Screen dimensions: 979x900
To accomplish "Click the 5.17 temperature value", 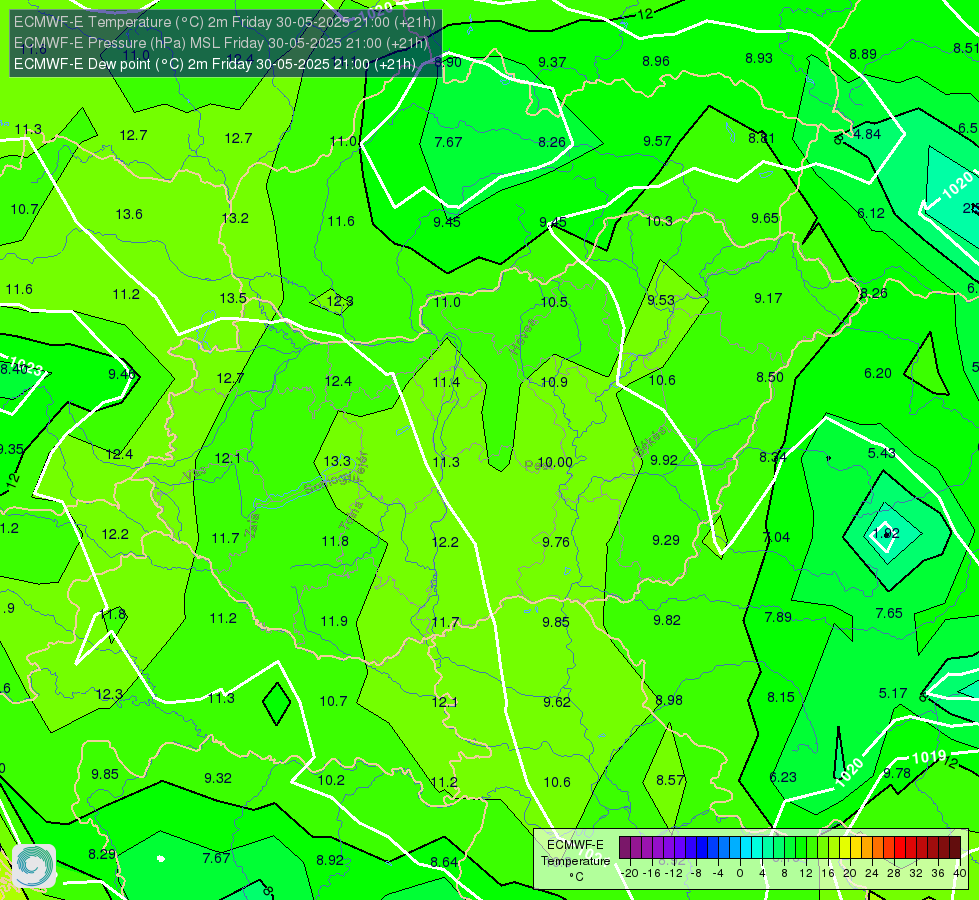I will (x=893, y=693).
